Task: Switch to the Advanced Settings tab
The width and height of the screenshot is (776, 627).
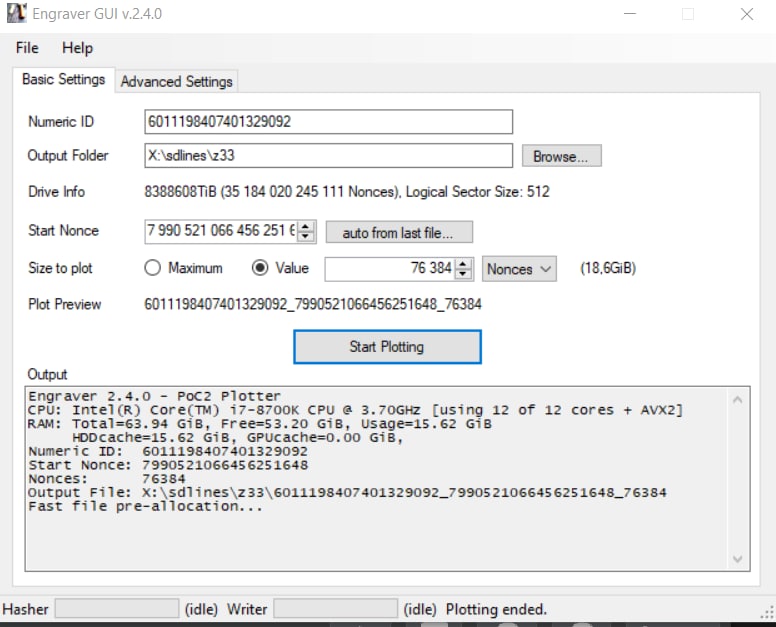Action: coord(177,81)
